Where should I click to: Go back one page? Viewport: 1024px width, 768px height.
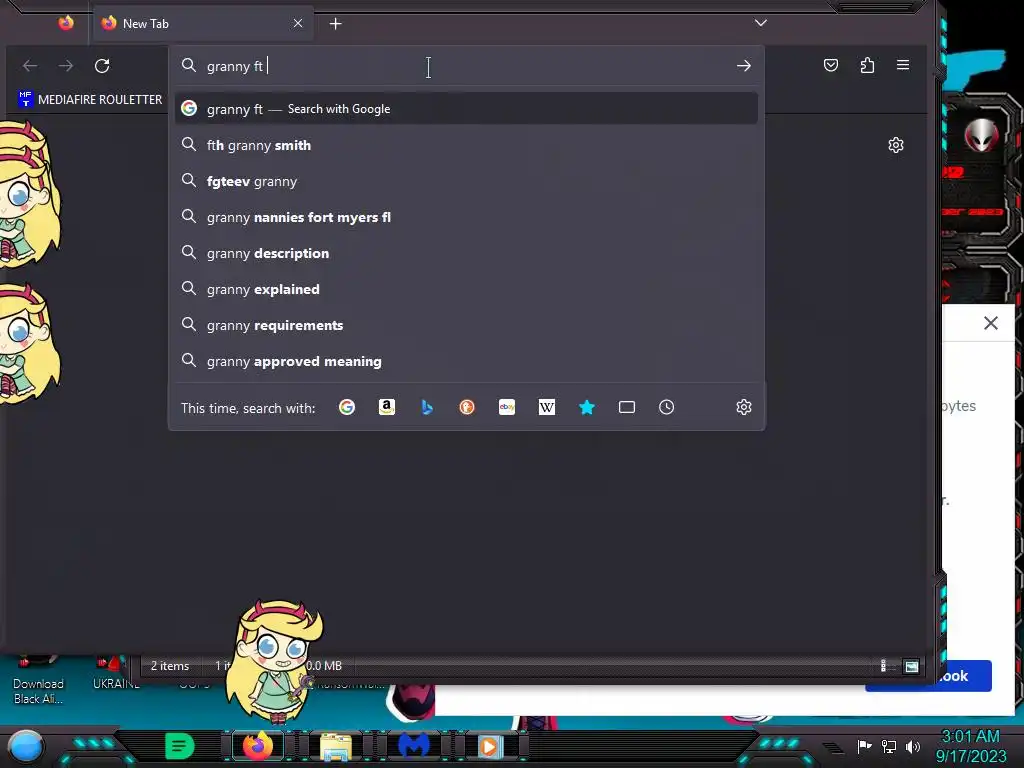click(30, 66)
